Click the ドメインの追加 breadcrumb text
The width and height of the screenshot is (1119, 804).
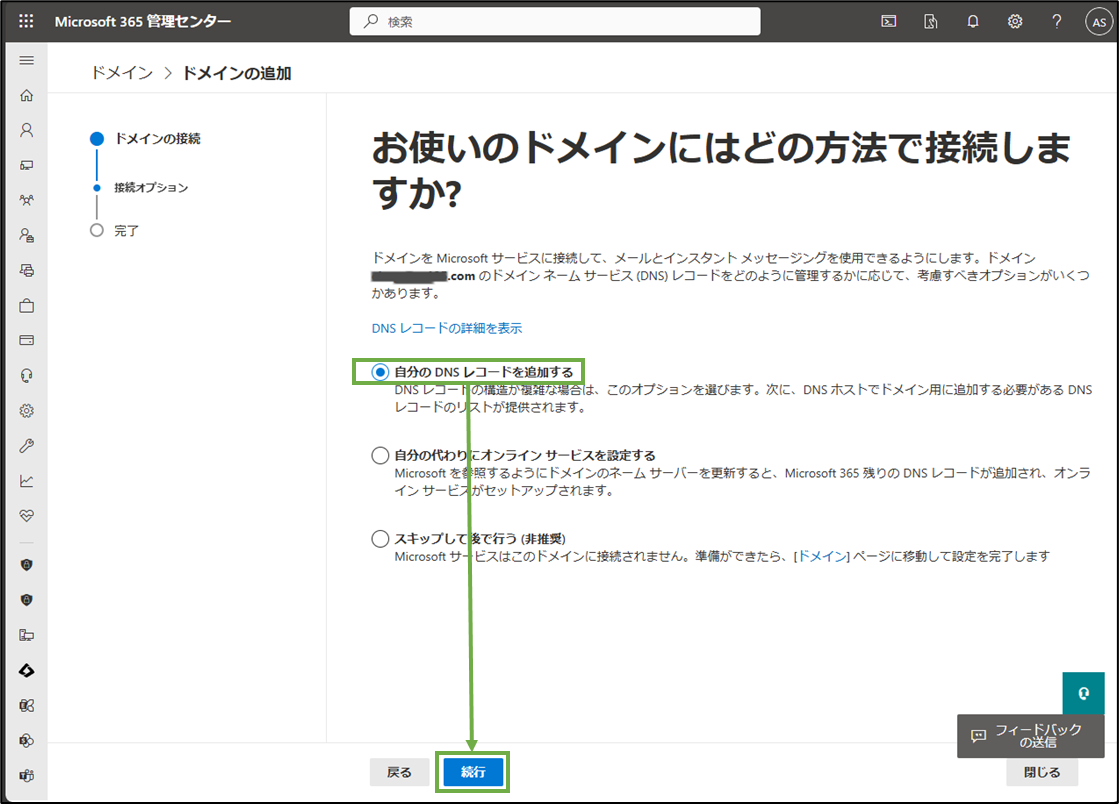[x=236, y=73]
